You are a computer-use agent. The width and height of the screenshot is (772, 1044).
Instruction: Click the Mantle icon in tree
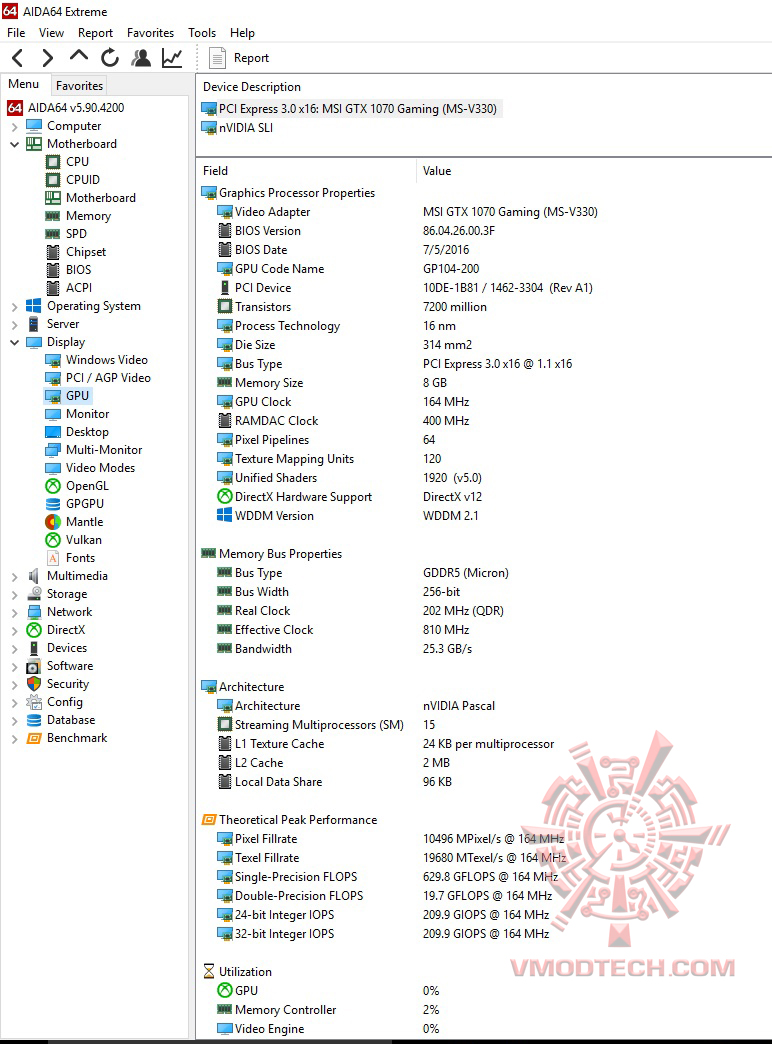click(53, 522)
